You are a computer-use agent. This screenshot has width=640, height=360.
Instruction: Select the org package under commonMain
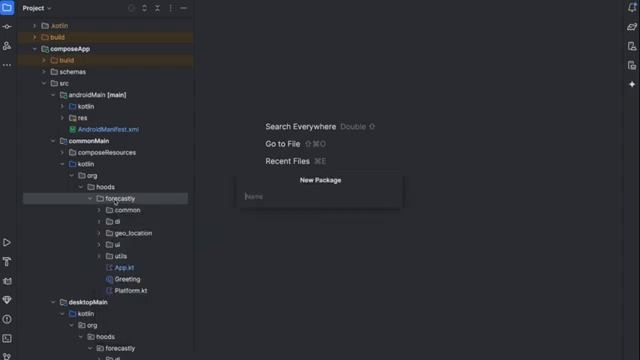click(92, 176)
